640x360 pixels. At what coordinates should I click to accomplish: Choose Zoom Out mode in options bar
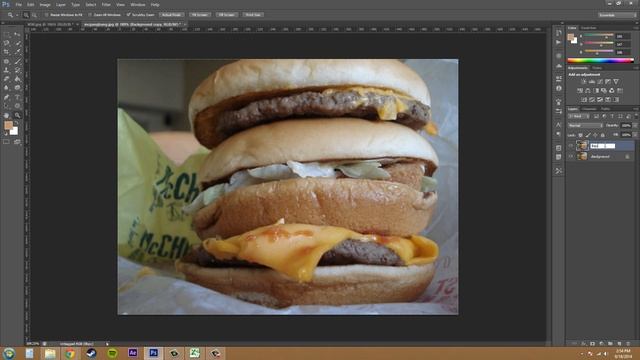point(34,15)
